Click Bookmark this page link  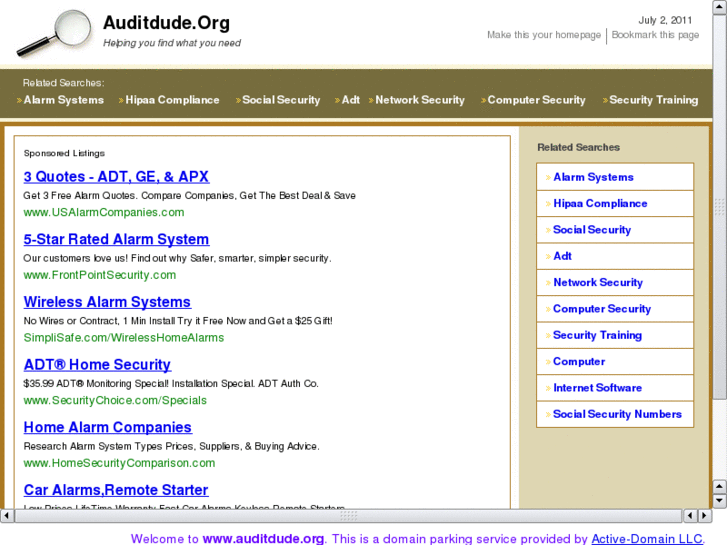click(655, 35)
